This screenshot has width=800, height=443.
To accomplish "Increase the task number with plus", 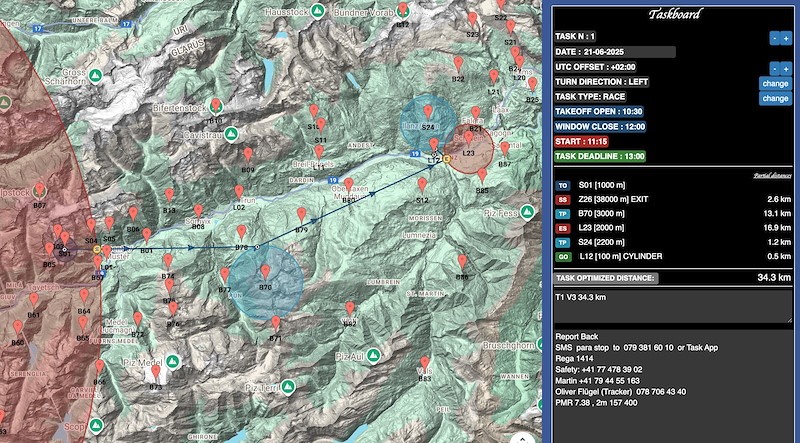I will (x=786, y=37).
